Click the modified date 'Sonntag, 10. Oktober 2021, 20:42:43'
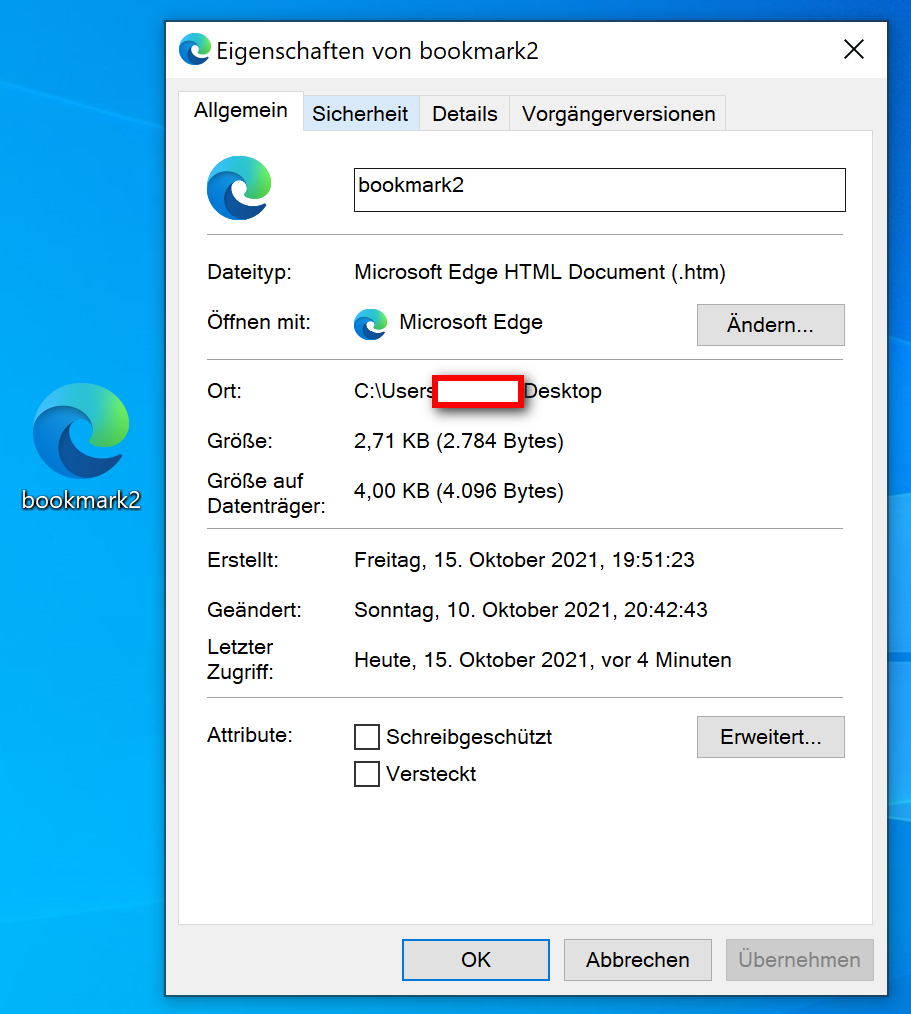911x1014 pixels. click(x=530, y=610)
